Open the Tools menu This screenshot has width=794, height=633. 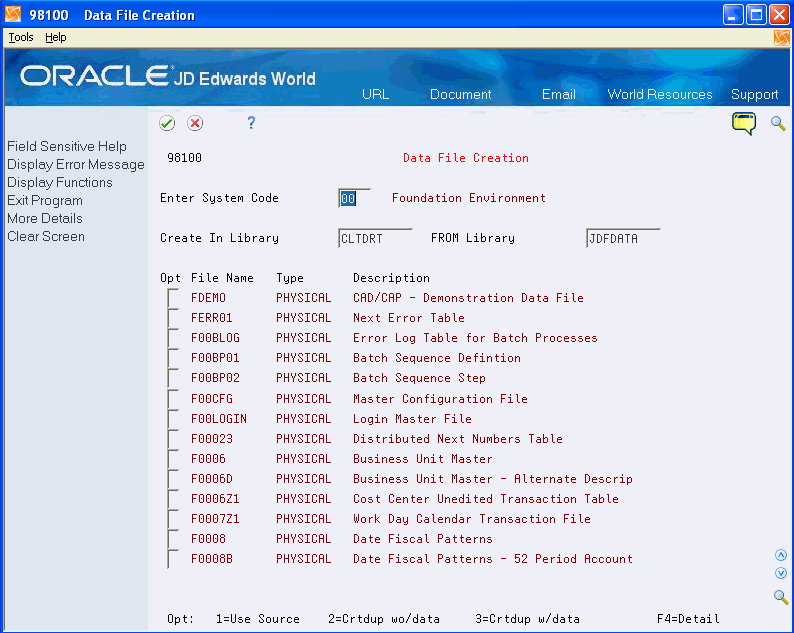(21, 37)
